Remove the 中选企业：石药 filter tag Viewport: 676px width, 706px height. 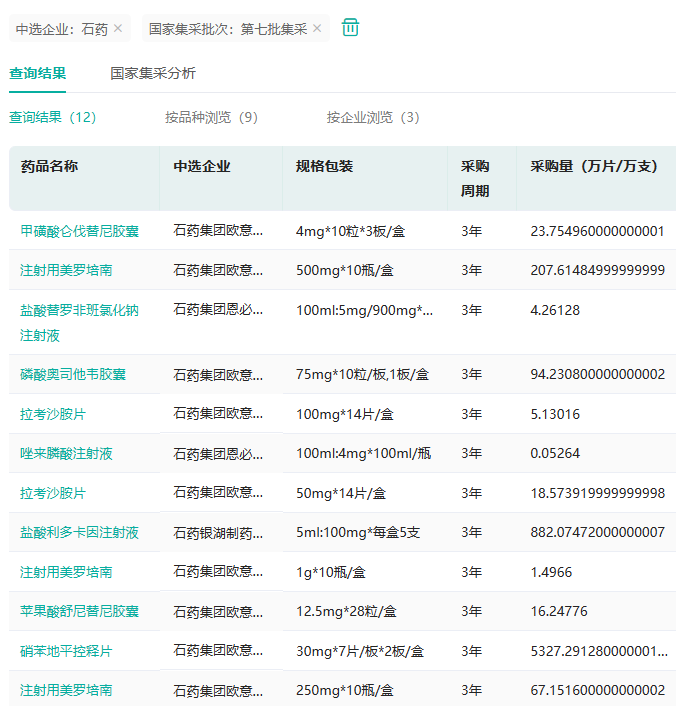(118, 29)
